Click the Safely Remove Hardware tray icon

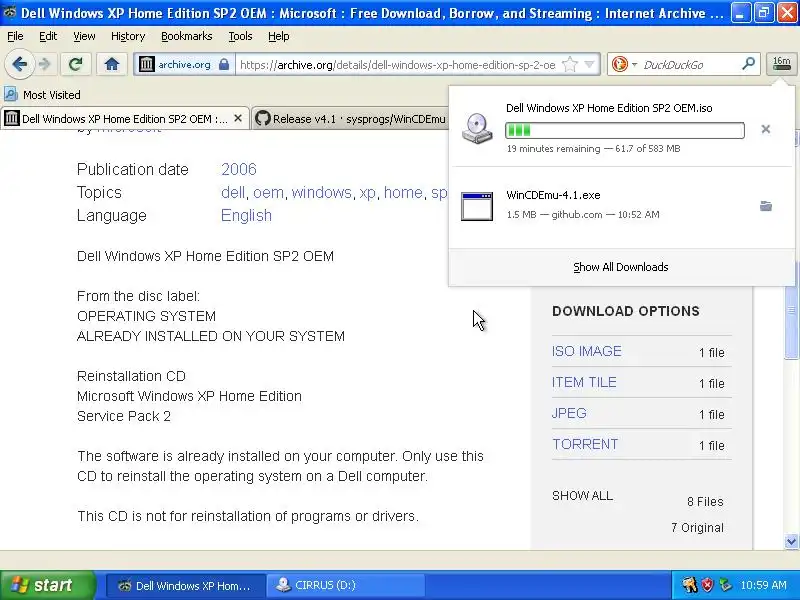[x=724, y=585]
